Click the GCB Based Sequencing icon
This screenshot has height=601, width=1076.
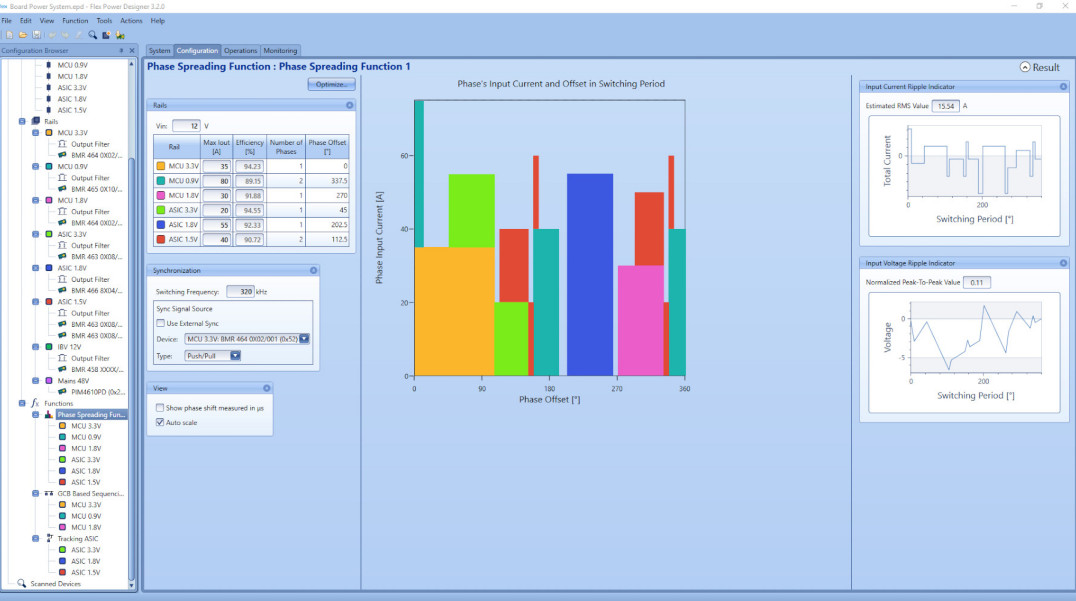pyautogui.click(x=49, y=493)
